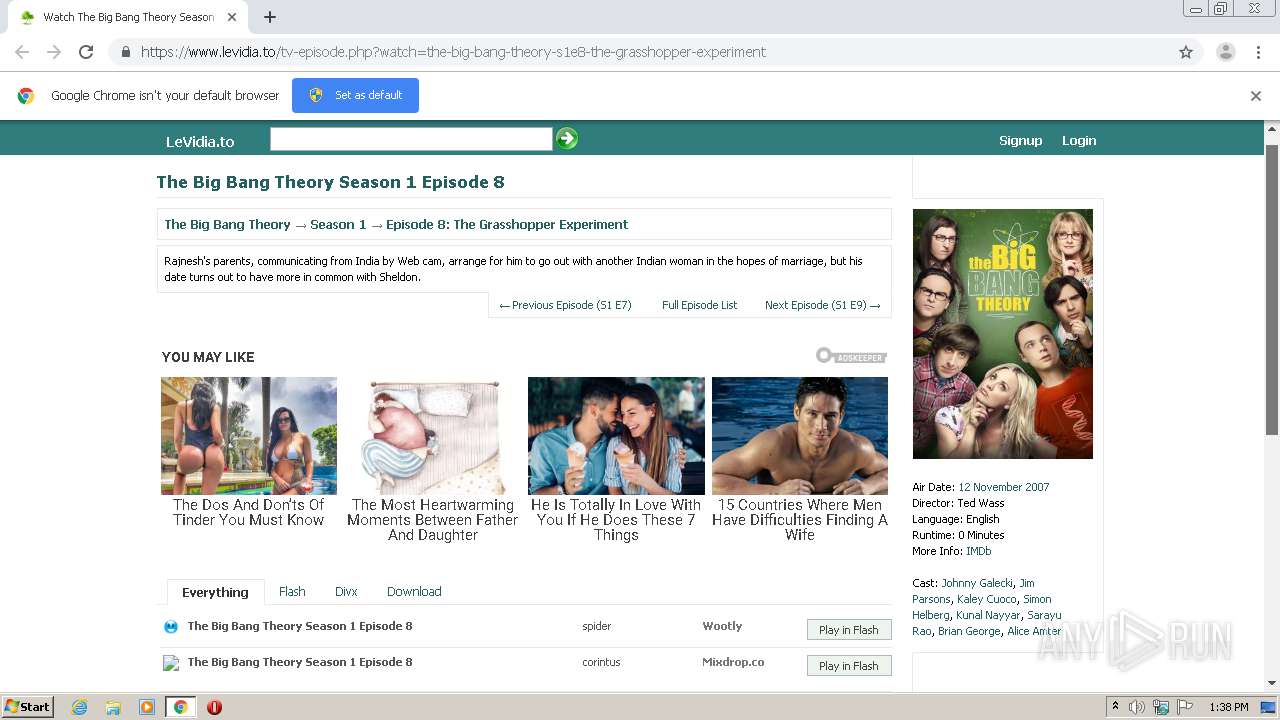1280x720 pixels.
Task: Open the IMDb more info link
Action: [x=979, y=551]
